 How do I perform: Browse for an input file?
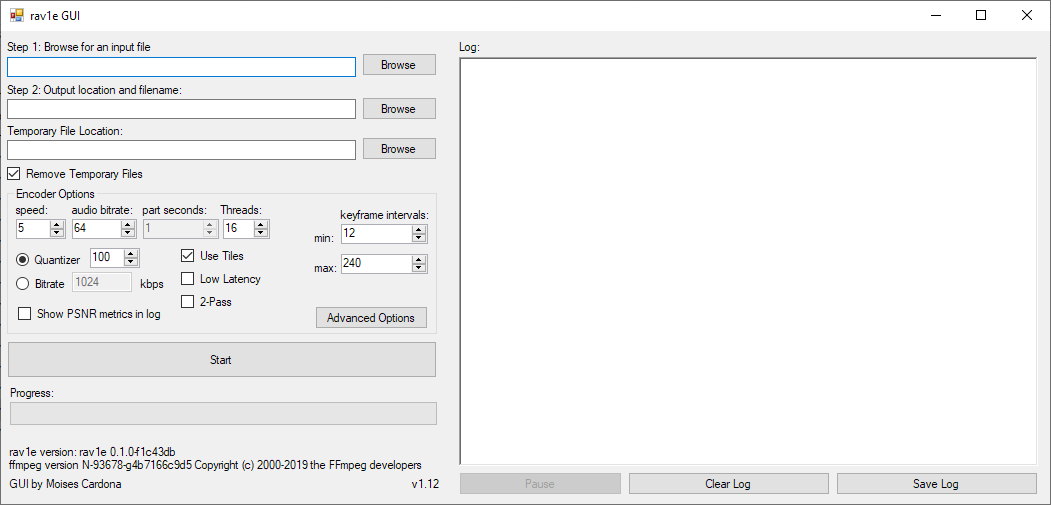click(x=398, y=65)
